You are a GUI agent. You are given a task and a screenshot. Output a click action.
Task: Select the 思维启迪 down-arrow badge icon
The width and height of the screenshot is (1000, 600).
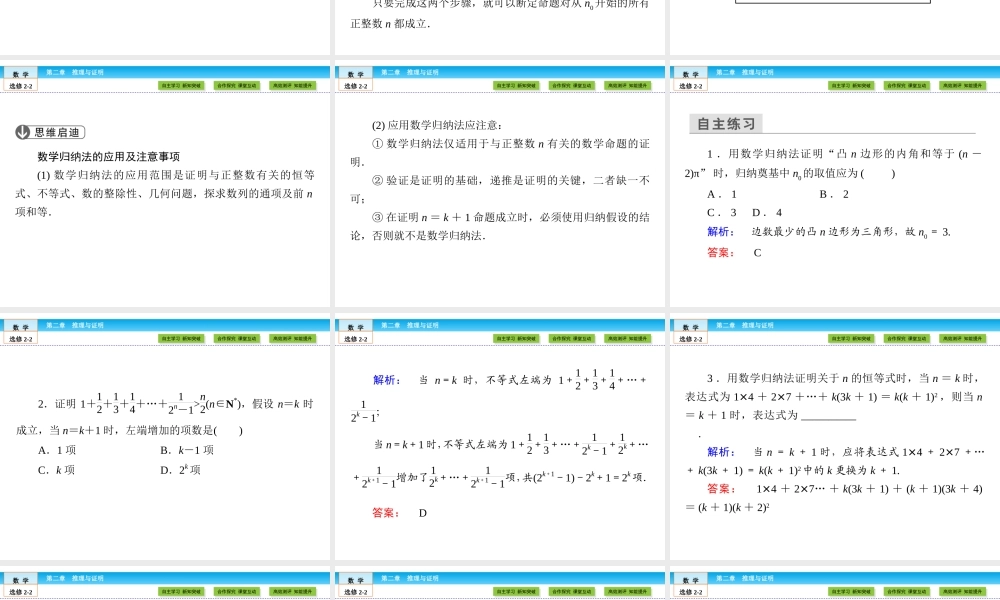(x=21, y=130)
